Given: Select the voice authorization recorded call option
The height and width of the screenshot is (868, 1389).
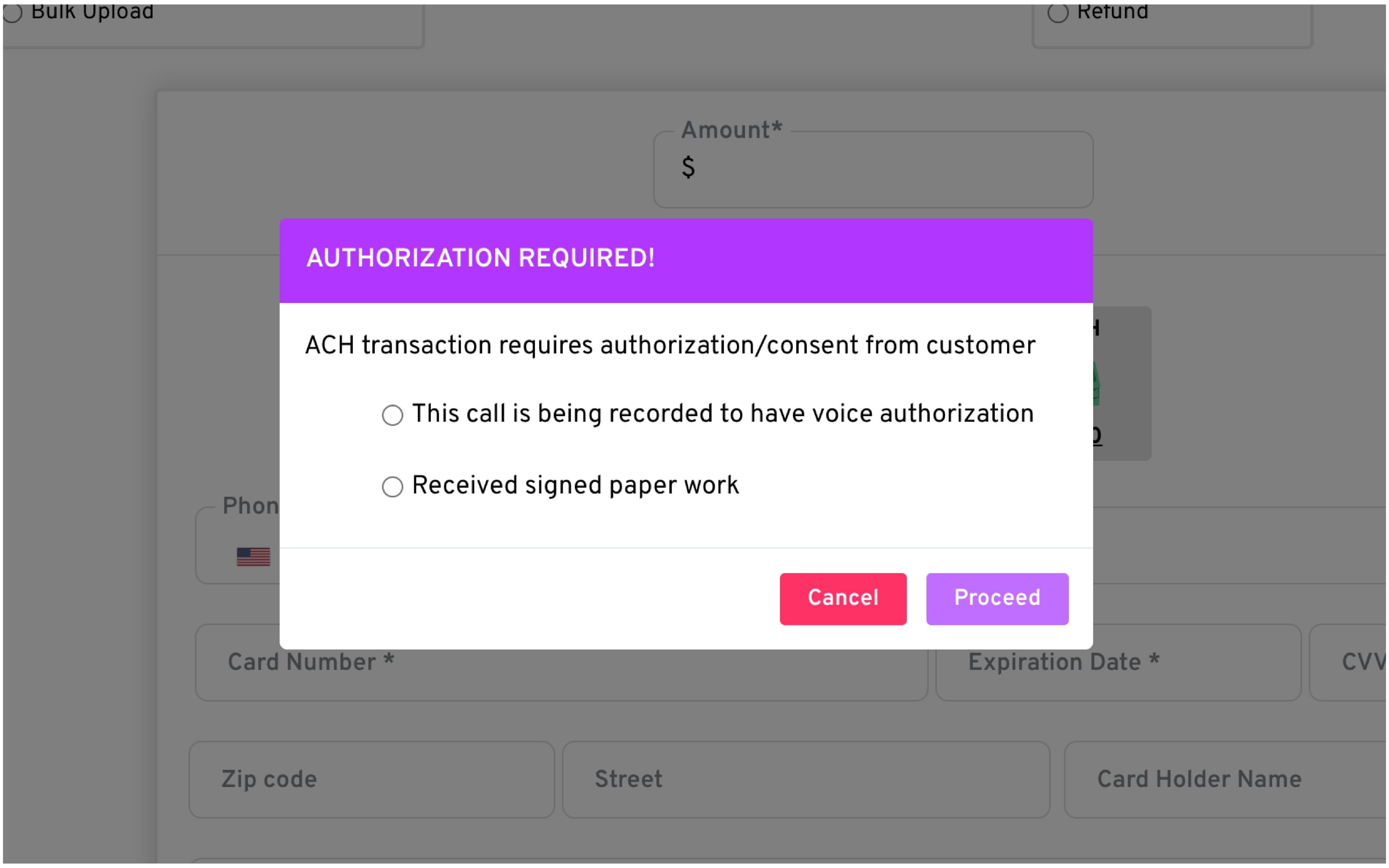Looking at the screenshot, I should 392,415.
